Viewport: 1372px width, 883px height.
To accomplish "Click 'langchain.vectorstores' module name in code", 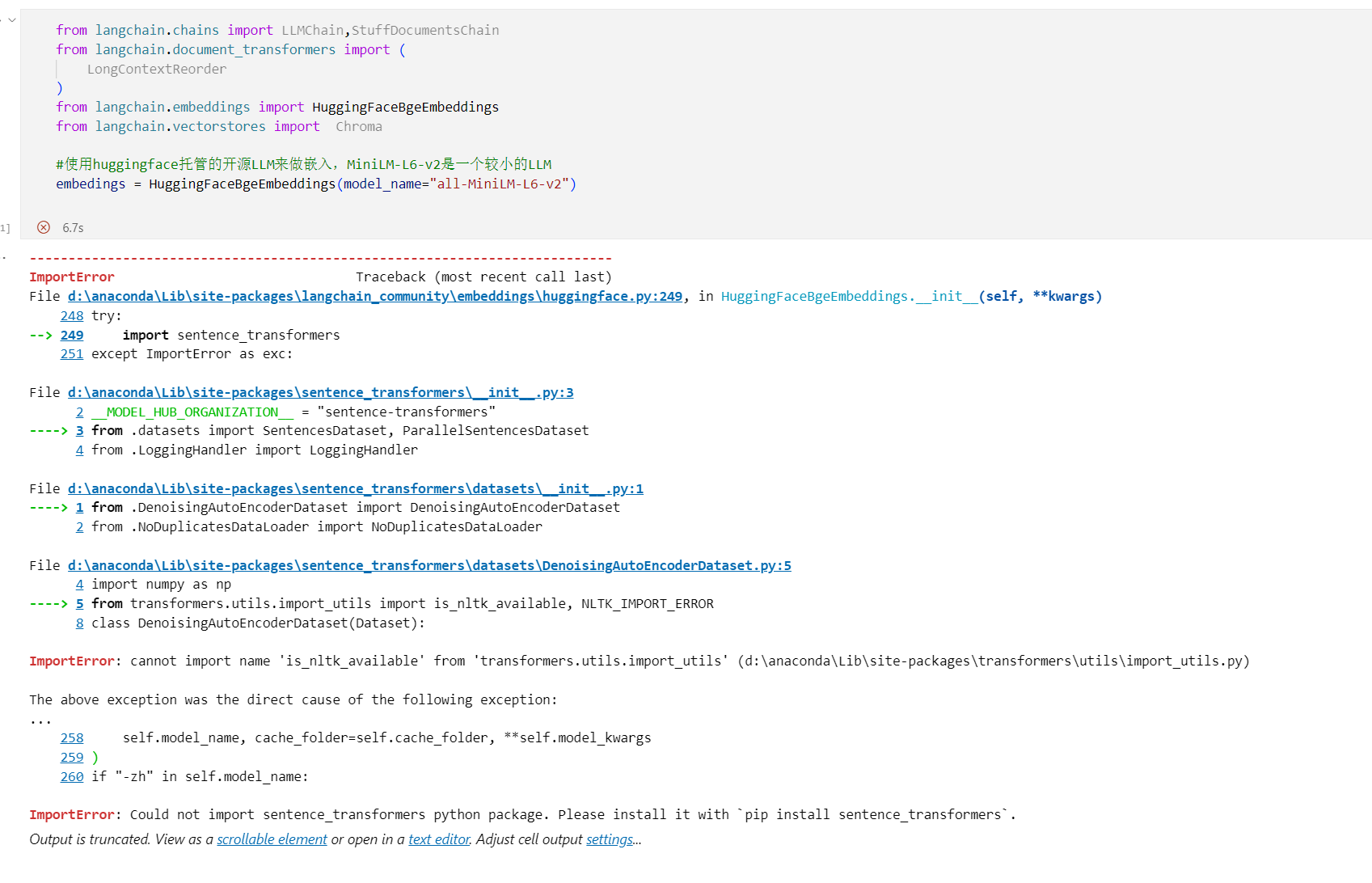I will [180, 126].
